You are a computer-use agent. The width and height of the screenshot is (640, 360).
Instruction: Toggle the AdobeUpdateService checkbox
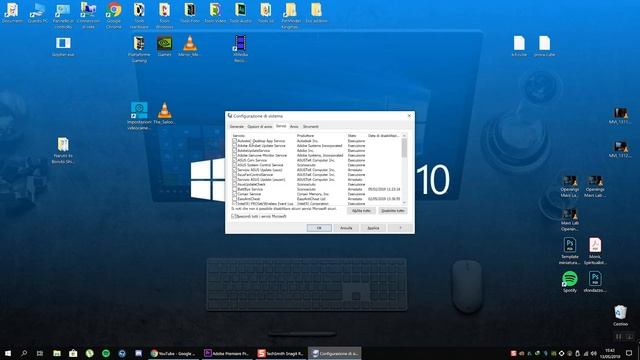pos(235,150)
